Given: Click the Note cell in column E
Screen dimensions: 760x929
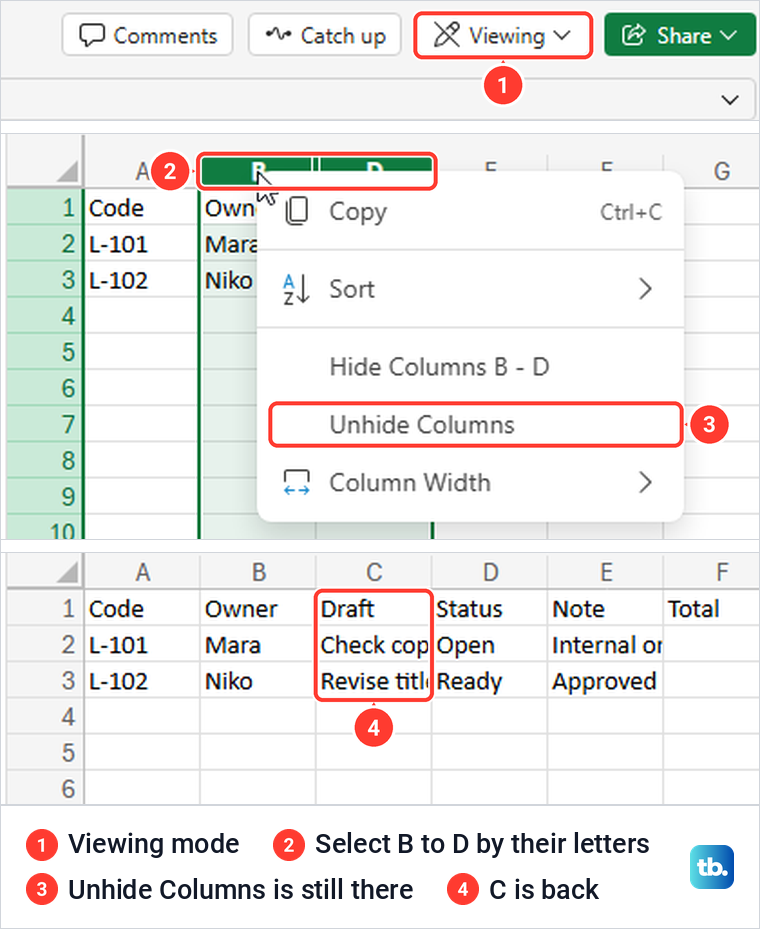Looking at the screenshot, I should click(605, 608).
